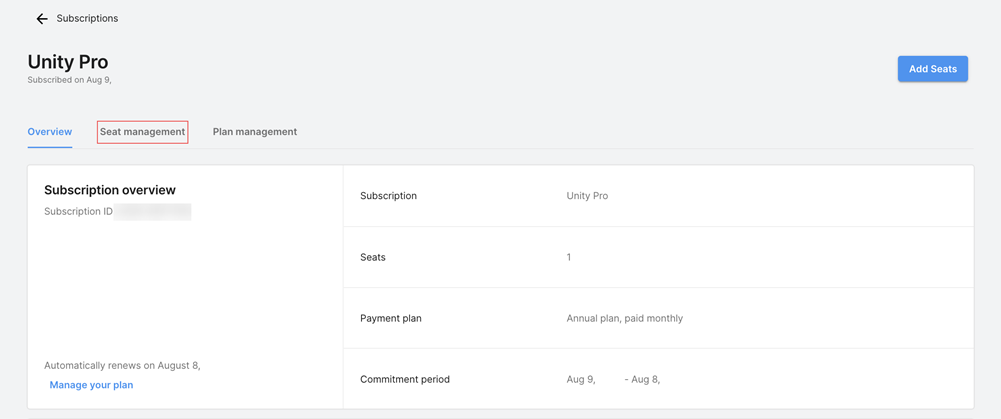
Task: Click the Subscription overview heading
Action: [x=110, y=190]
